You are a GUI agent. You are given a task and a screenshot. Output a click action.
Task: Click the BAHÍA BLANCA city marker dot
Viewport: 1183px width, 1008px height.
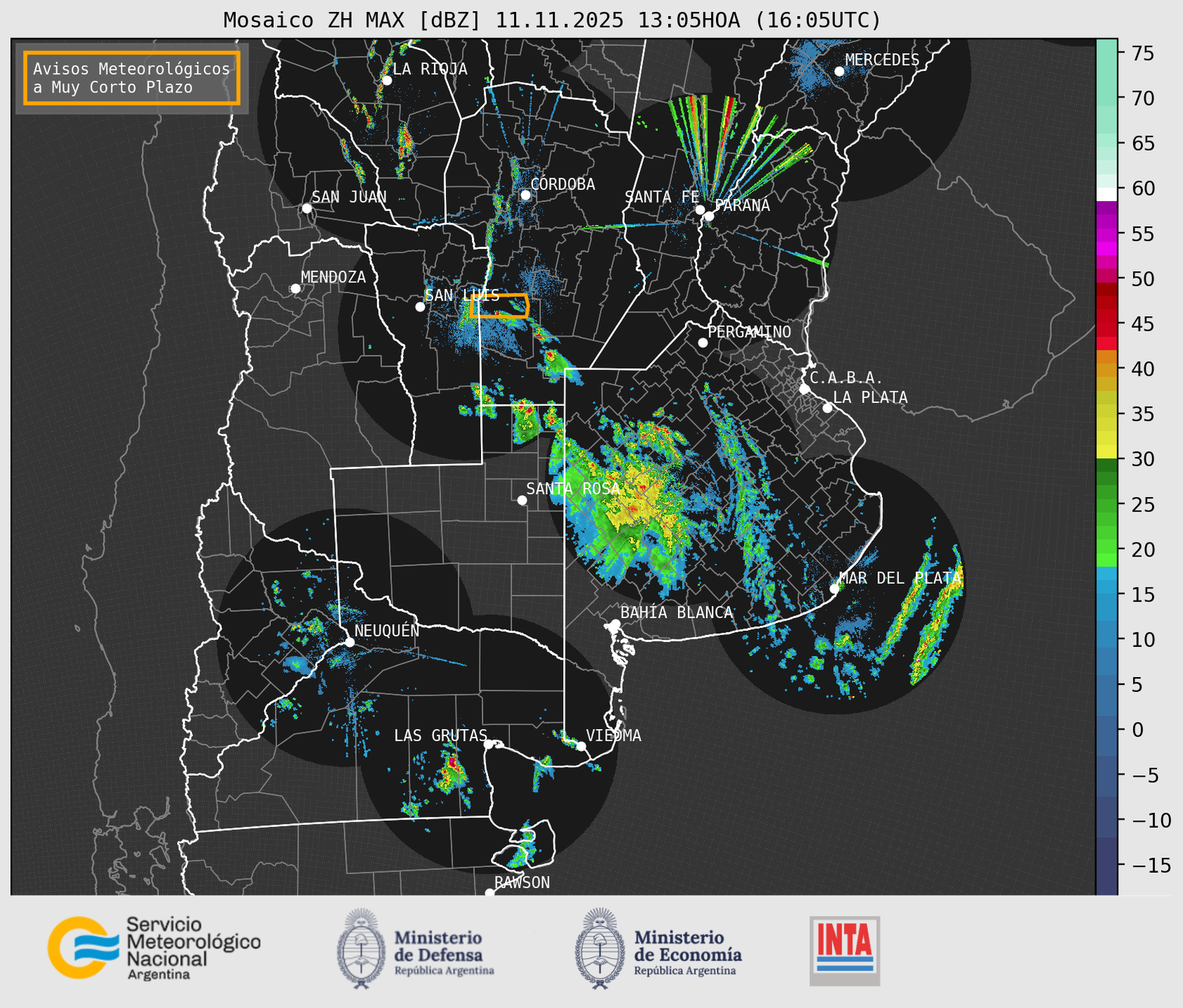click(615, 624)
